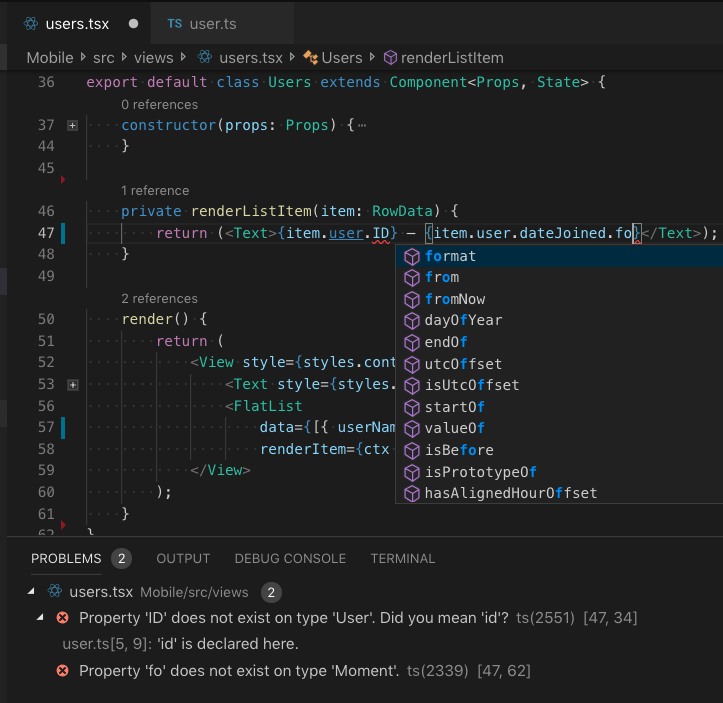Click the class icon beside Users breadcrumb

tap(310, 58)
